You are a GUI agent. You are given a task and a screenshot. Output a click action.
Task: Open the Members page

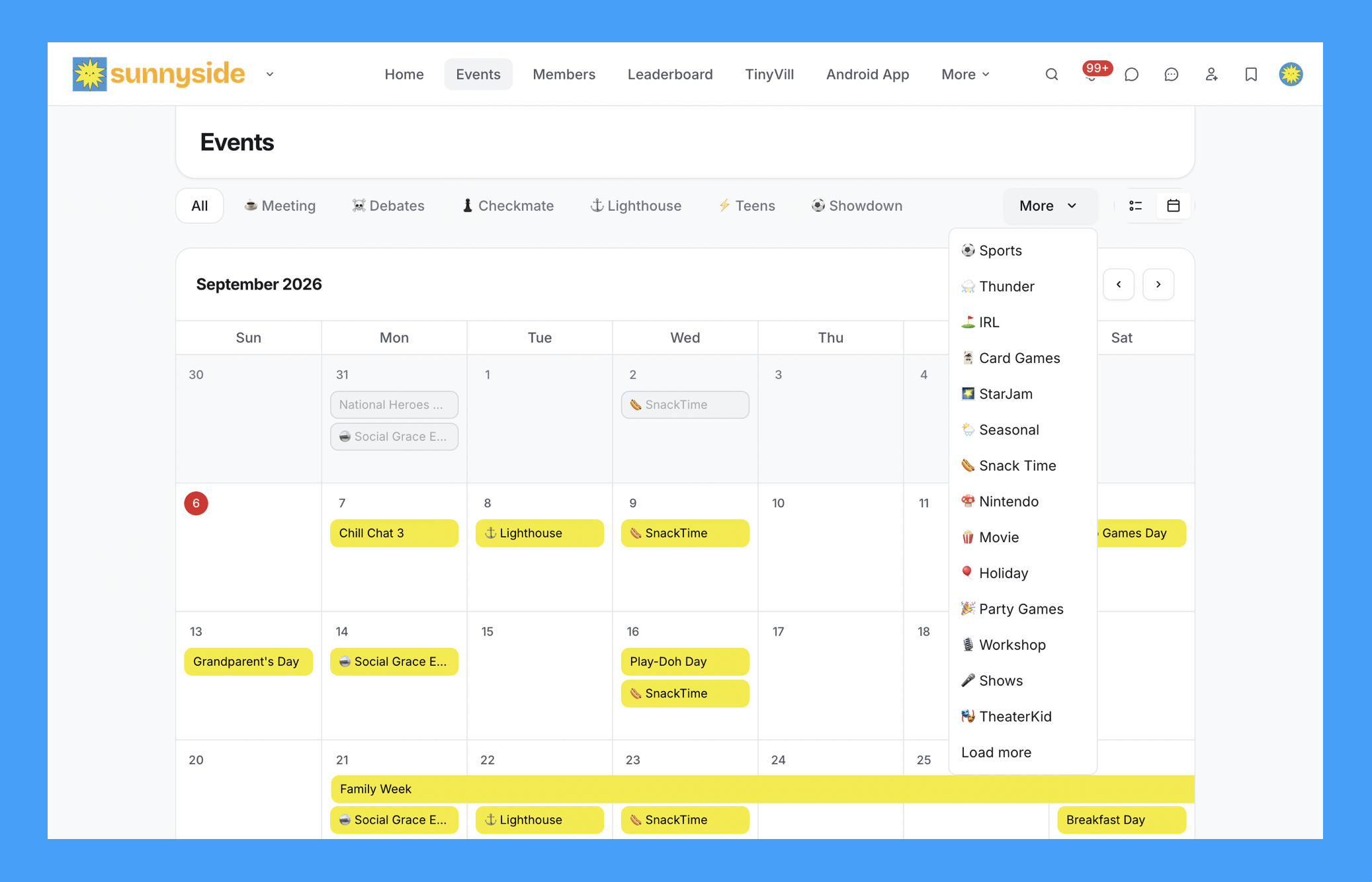(x=564, y=74)
